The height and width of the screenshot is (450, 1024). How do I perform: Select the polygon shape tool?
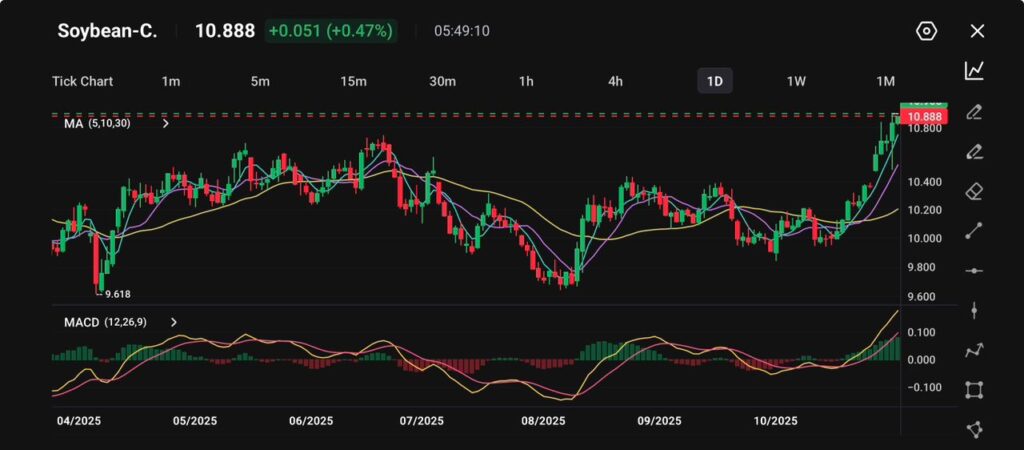[x=974, y=429]
